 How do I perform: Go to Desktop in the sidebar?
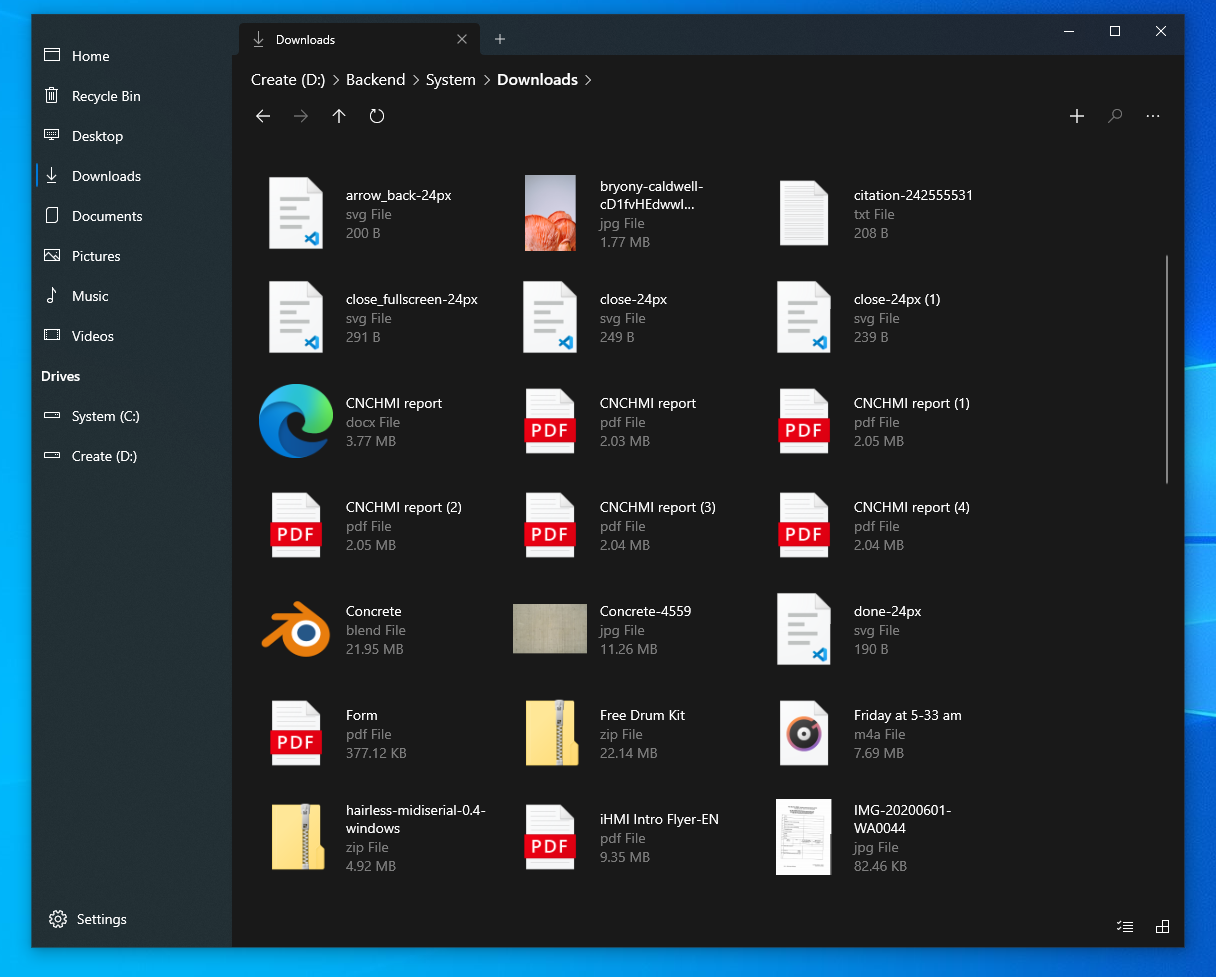click(x=134, y=136)
